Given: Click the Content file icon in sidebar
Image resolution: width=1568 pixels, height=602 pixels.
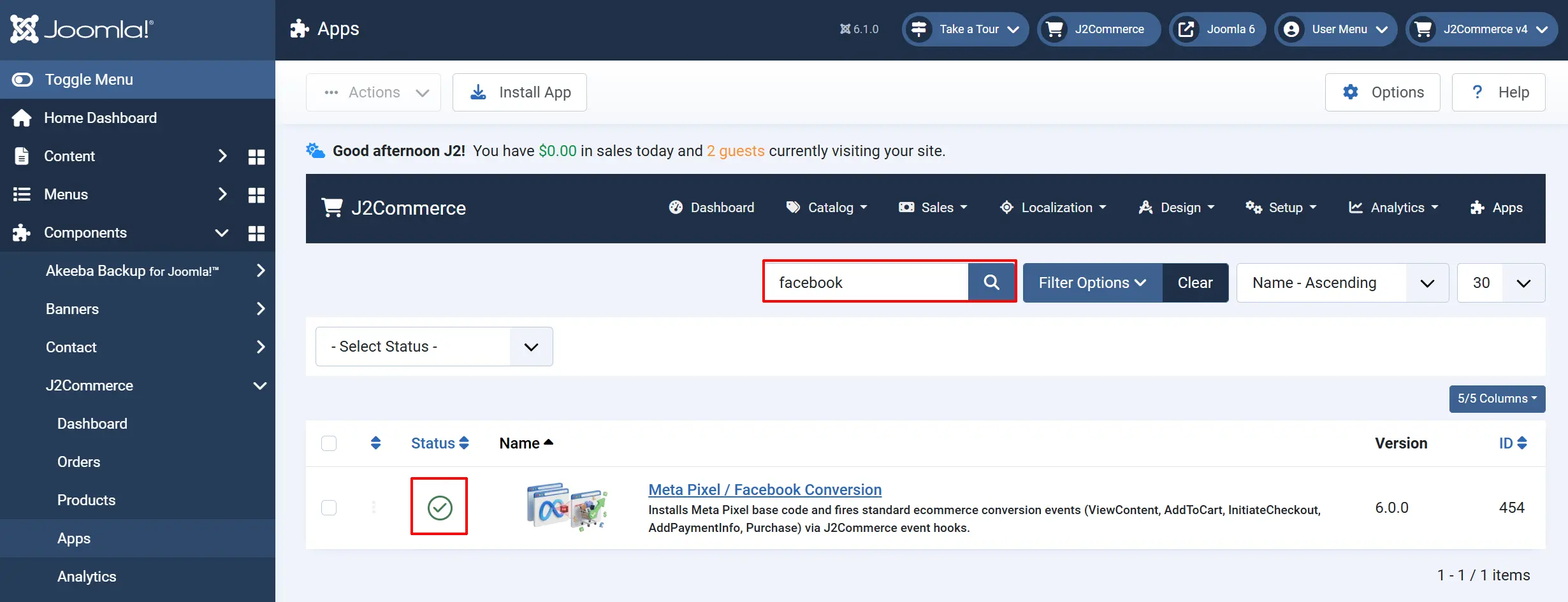Looking at the screenshot, I should [22, 156].
